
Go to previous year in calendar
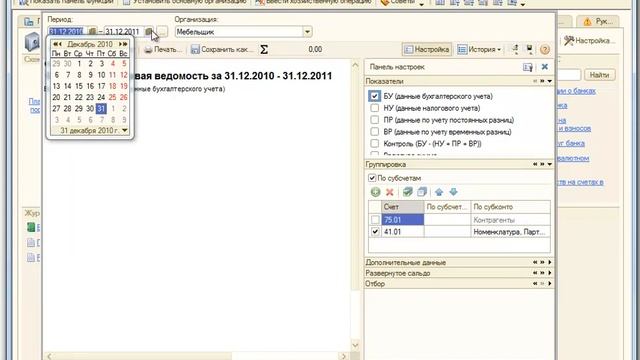55,44
